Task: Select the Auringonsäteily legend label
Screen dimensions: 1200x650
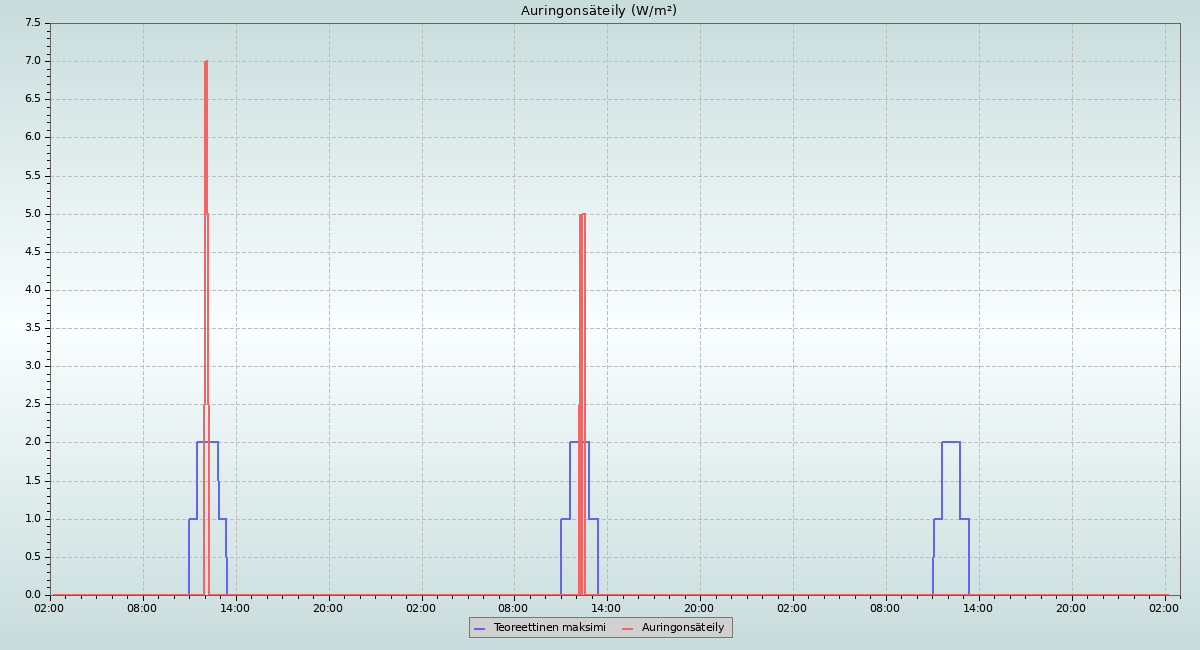Action: click(x=683, y=627)
